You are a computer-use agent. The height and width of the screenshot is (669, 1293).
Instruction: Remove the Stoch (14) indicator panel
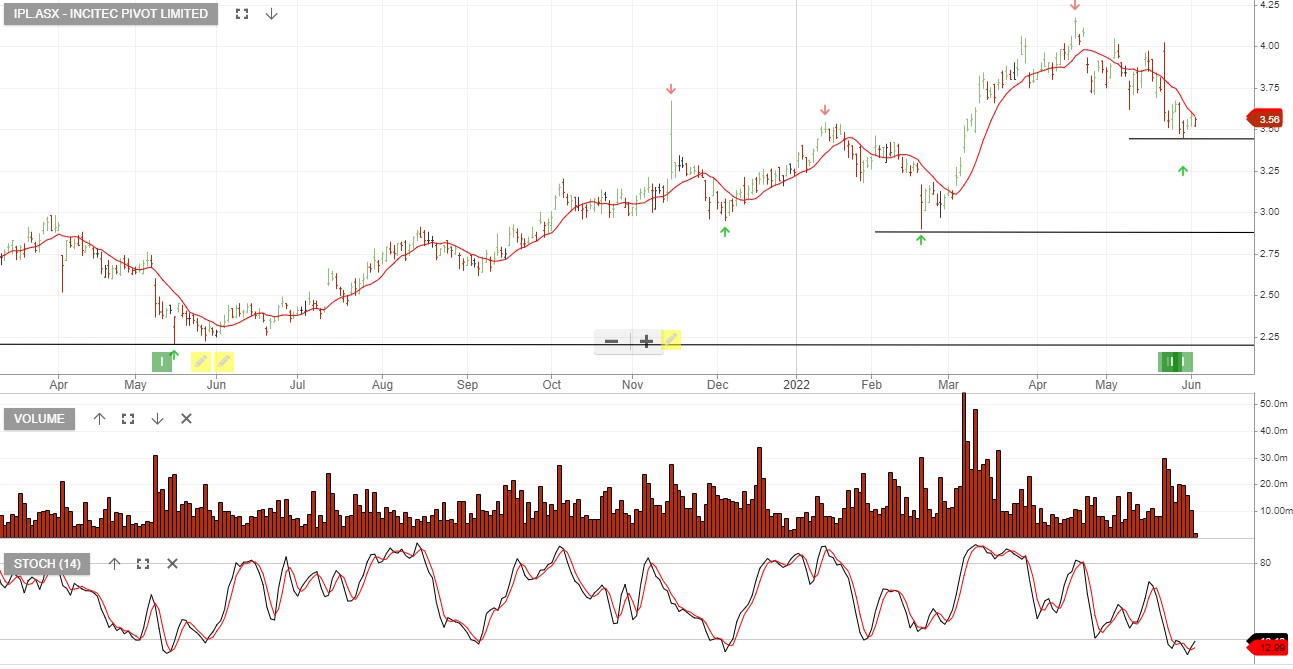click(x=172, y=564)
